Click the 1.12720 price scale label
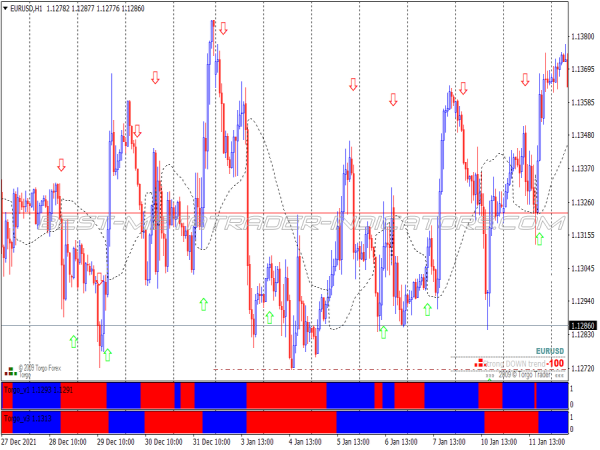Viewport: 600px width, 450px height. [582, 368]
